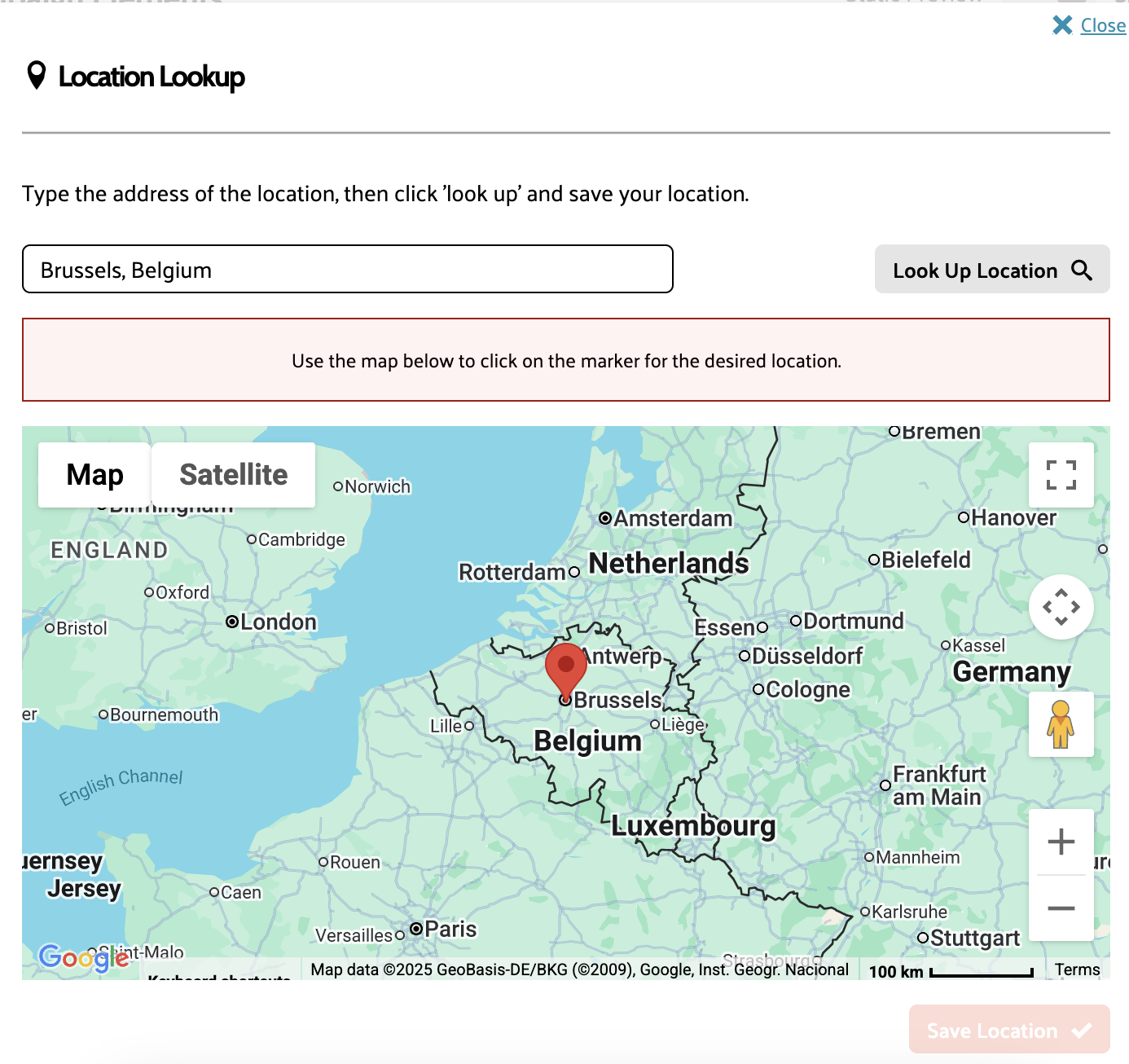Toggle the 100 km map scale

pos(951,971)
